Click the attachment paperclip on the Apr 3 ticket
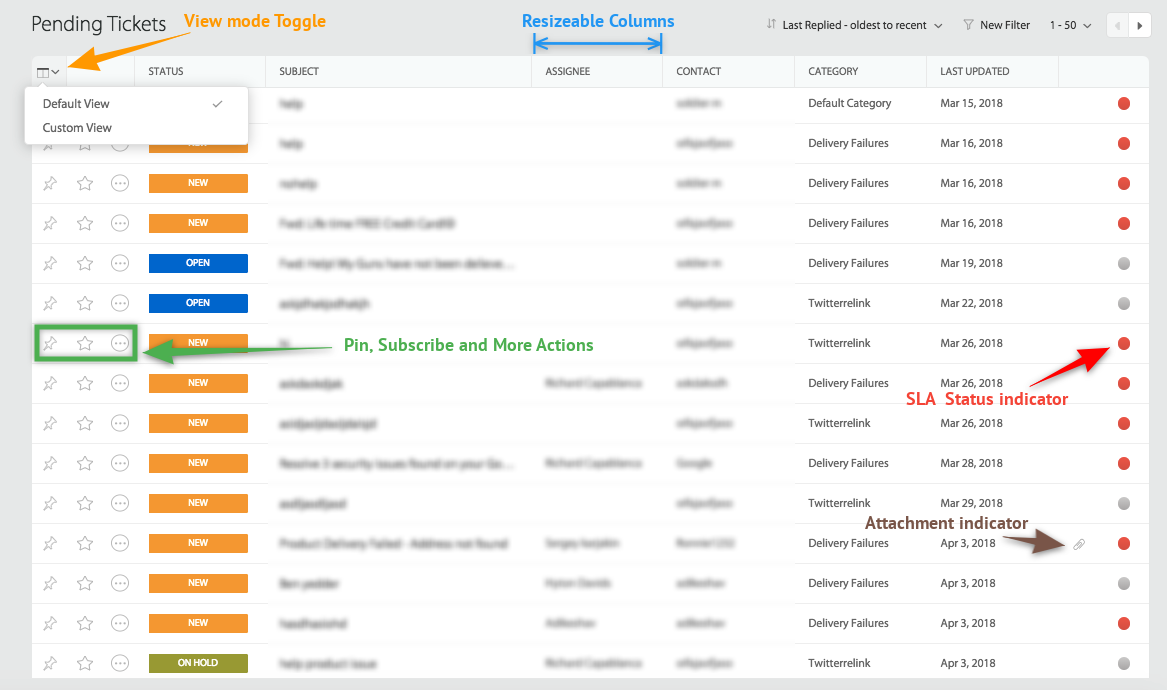 (1079, 543)
